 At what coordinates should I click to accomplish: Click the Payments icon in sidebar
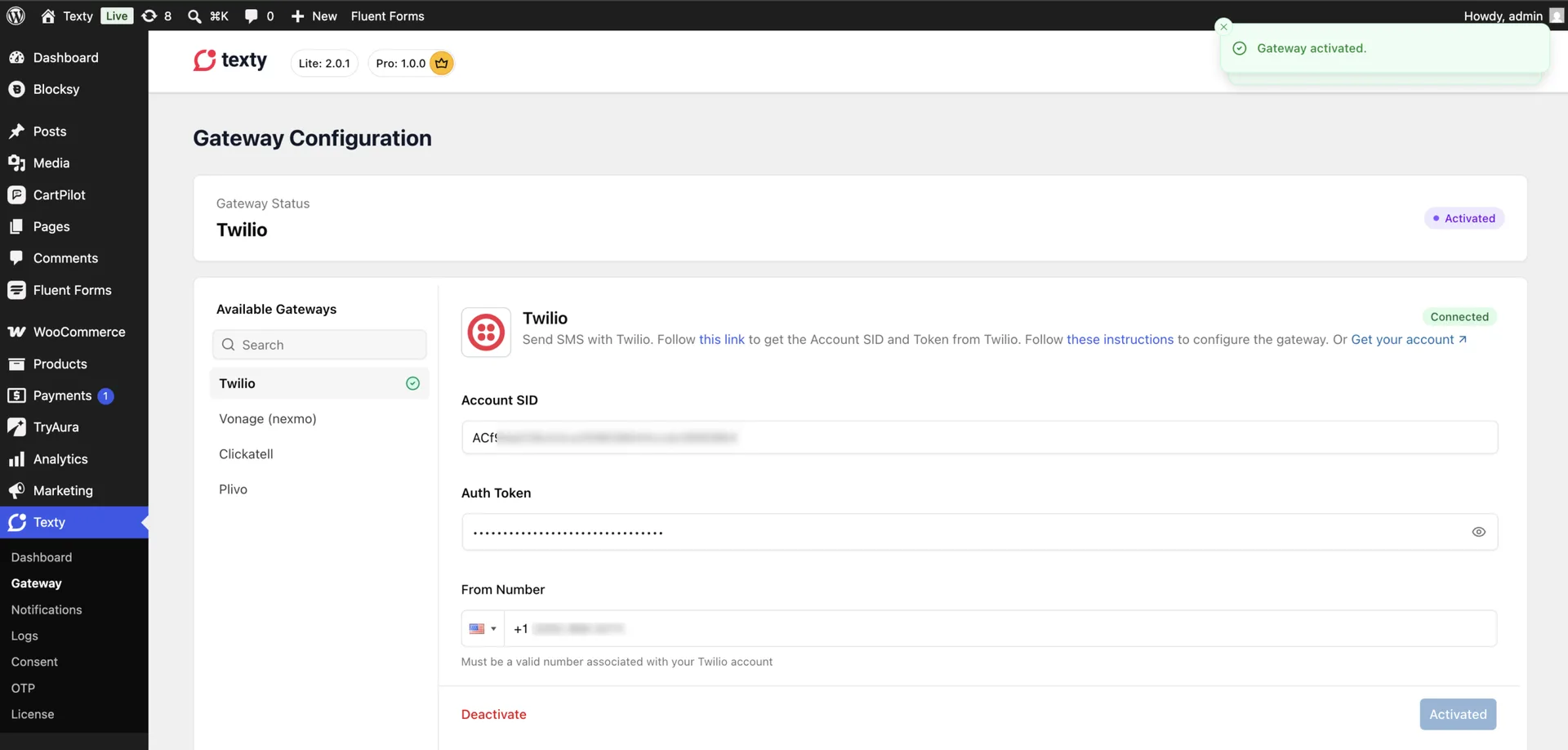click(16, 395)
